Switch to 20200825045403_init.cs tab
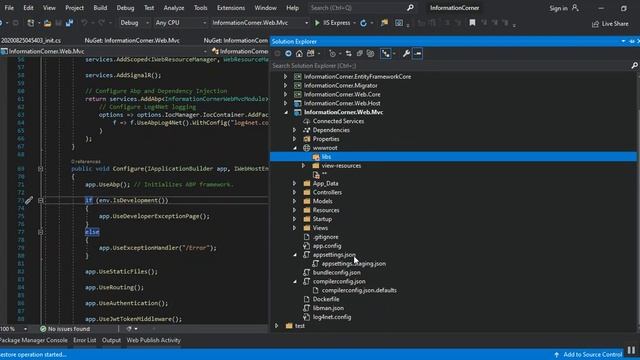This screenshot has width=640, height=360. tap(31, 40)
